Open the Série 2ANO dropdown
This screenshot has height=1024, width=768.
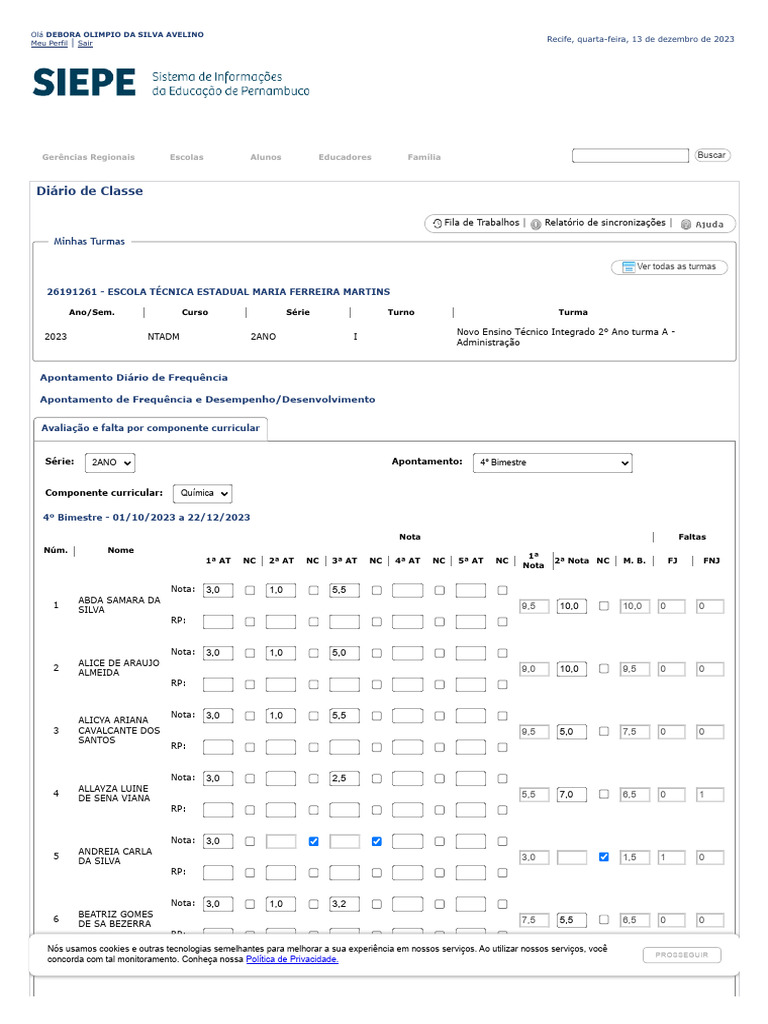point(110,463)
